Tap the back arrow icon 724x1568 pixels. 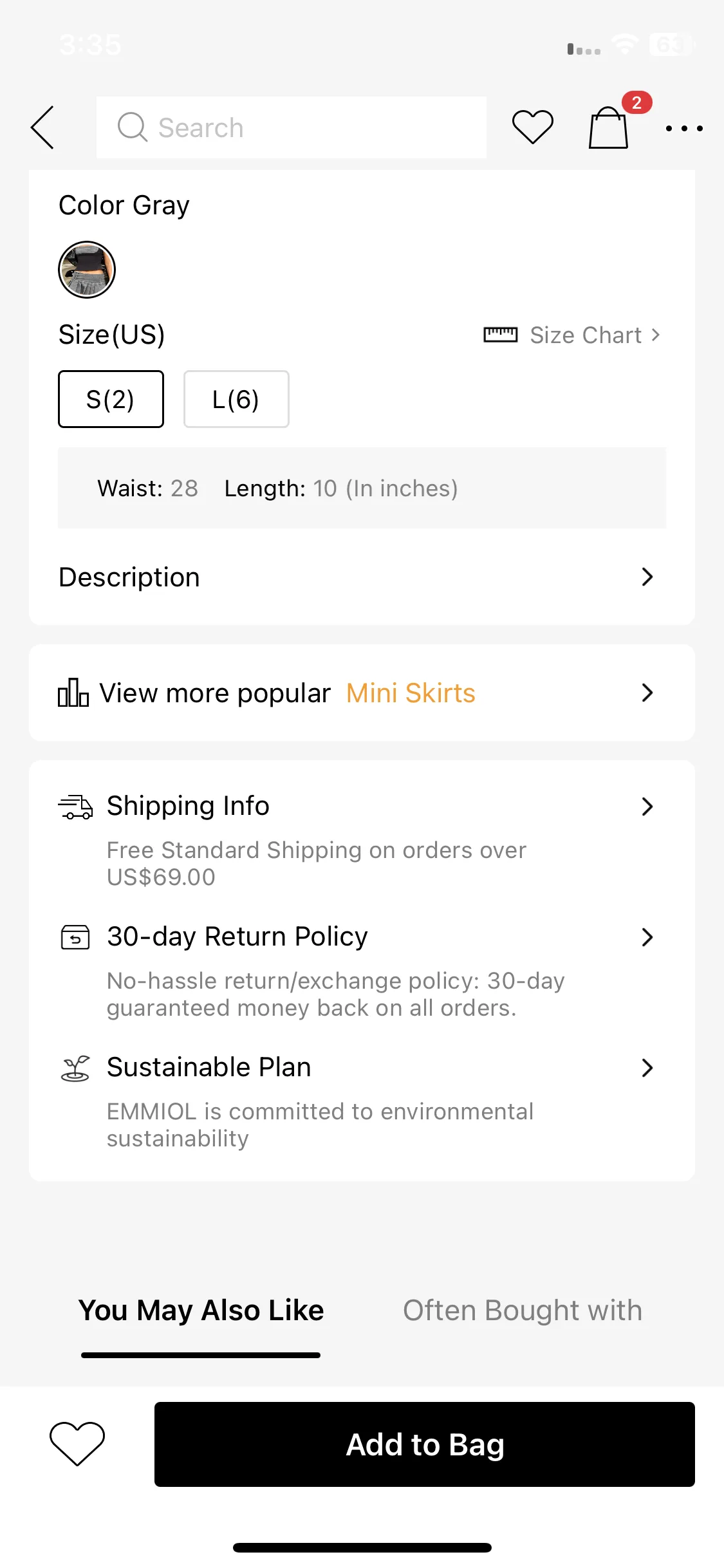tap(42, 127)
